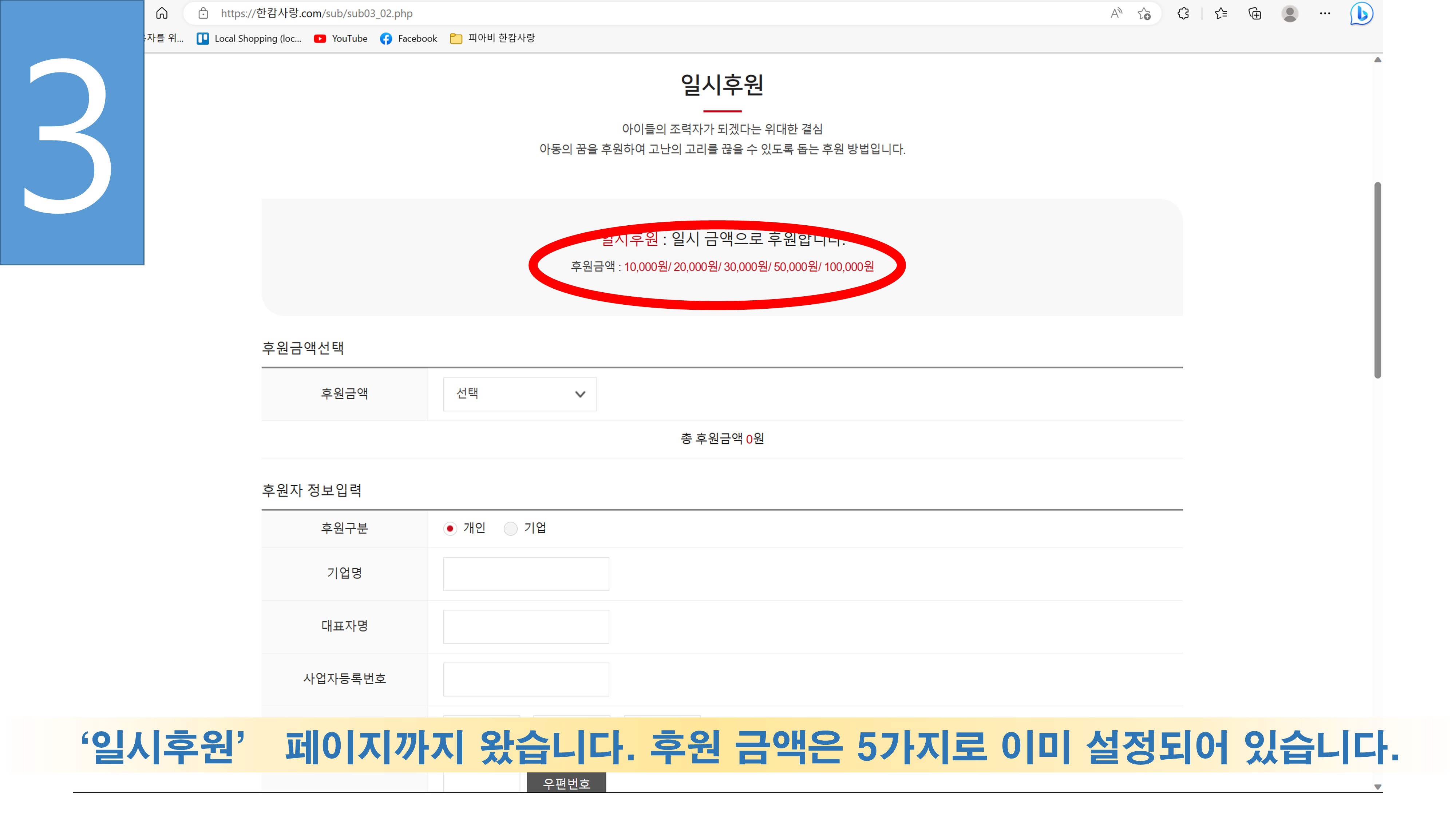Viewport: 1456px width, 819px height.
Task: Open the browser Extensions puzzle icon
Action: [x=1183, y=13]
